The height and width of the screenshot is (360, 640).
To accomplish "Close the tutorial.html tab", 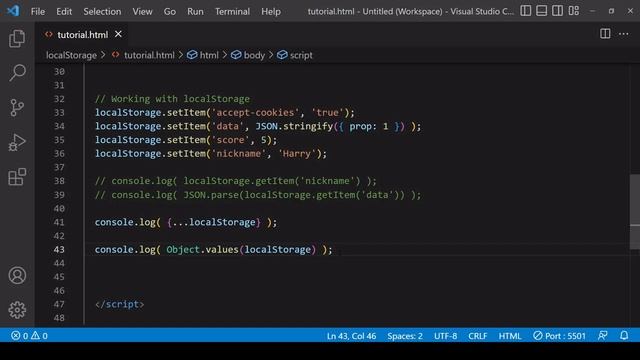I will coord(118,34).
